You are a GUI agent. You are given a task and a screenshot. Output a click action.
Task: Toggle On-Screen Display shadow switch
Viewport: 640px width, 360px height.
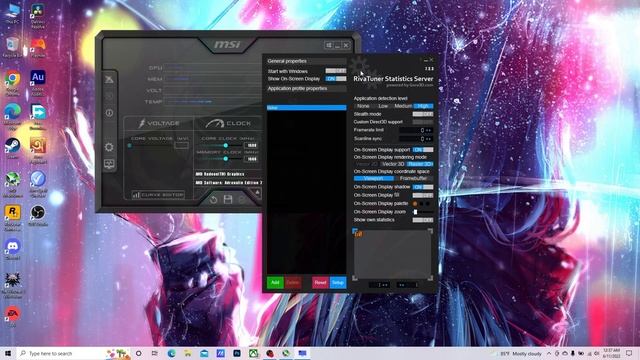pyautogui.click(x=422, y=187)
